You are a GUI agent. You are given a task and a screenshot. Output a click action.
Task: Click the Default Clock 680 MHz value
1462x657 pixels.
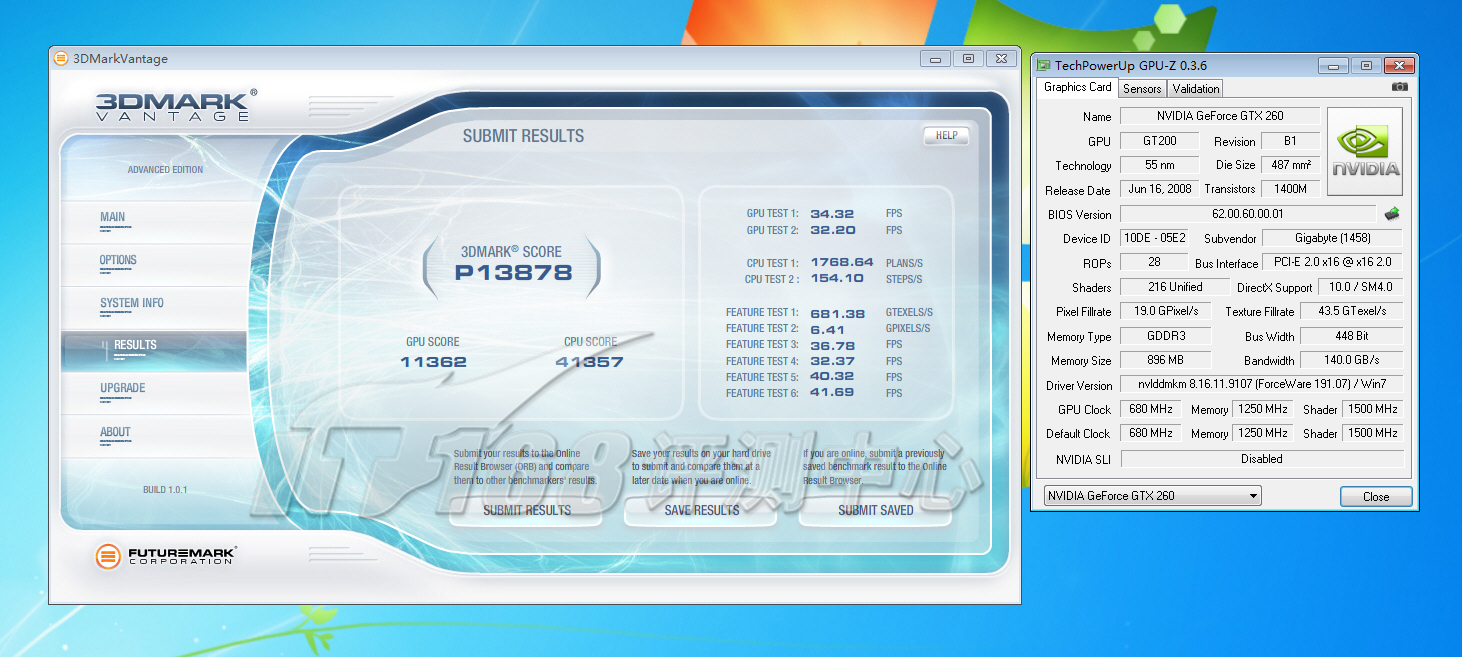point(1150,433)
